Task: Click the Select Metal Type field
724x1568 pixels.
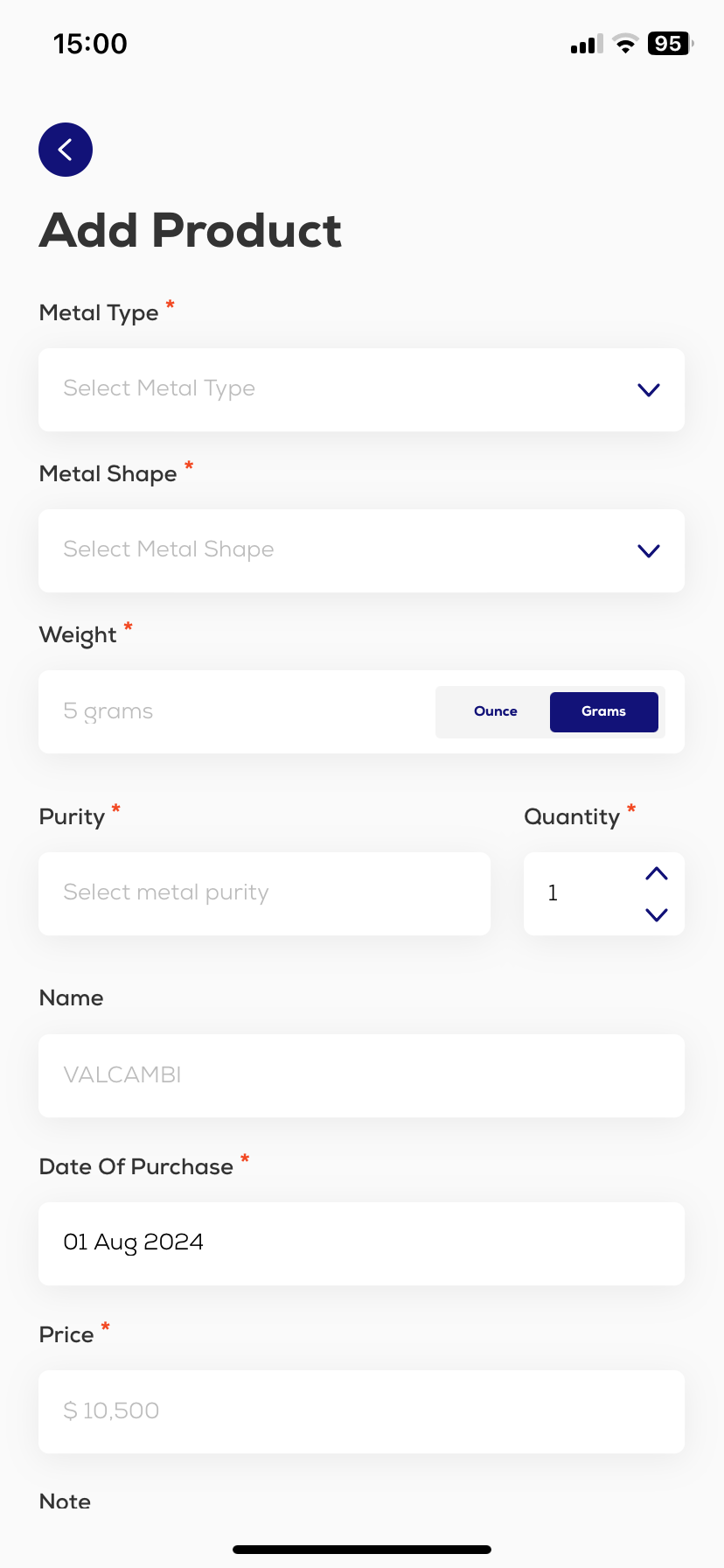Action: [x=332, y=389]
